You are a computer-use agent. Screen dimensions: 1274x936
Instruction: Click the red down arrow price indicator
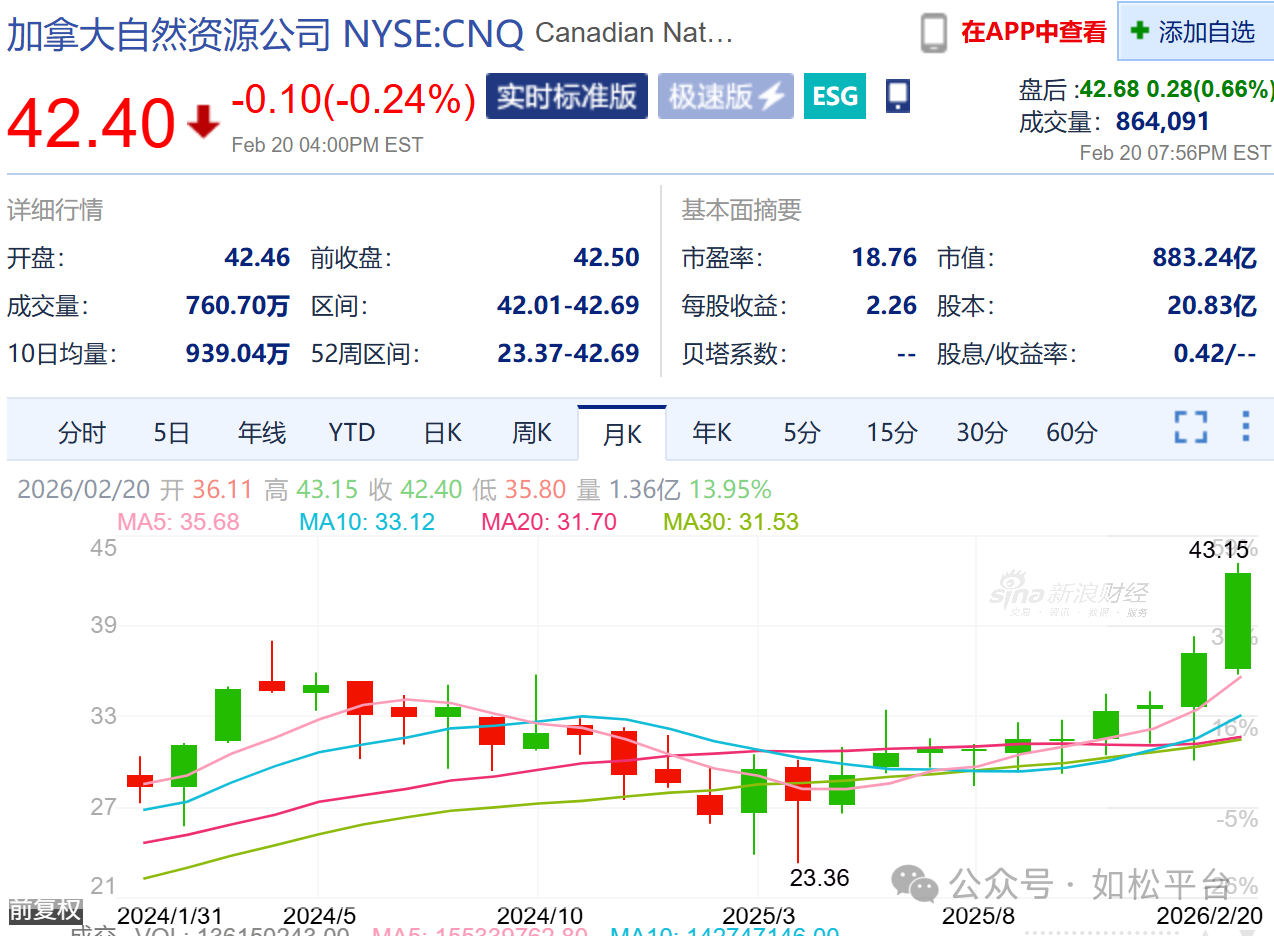(x=204, y=123)
